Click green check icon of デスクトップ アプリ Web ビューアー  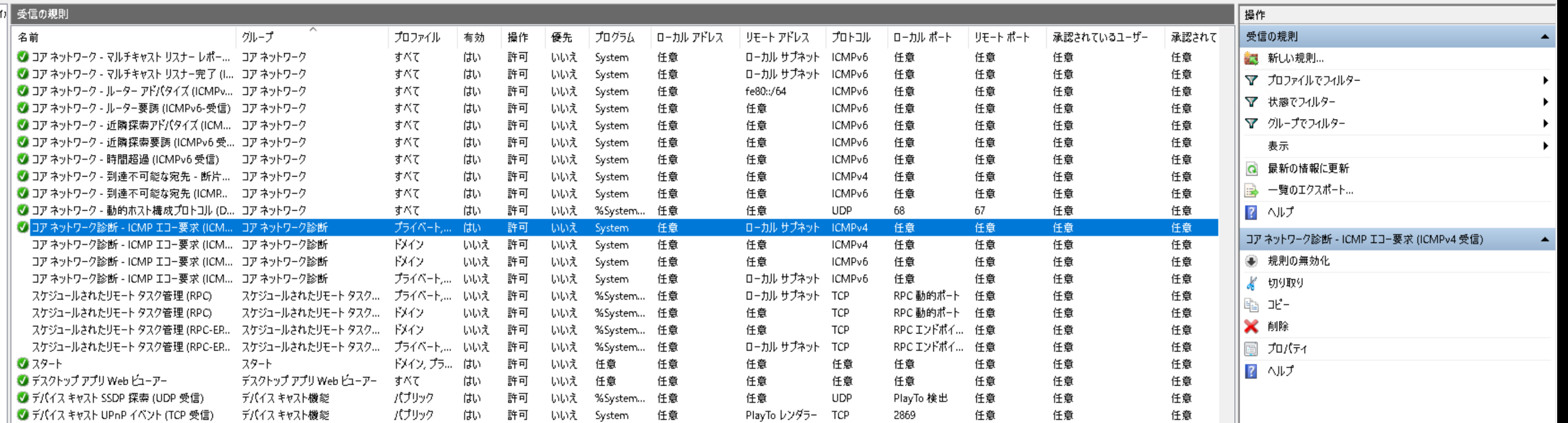pos(23,381)
